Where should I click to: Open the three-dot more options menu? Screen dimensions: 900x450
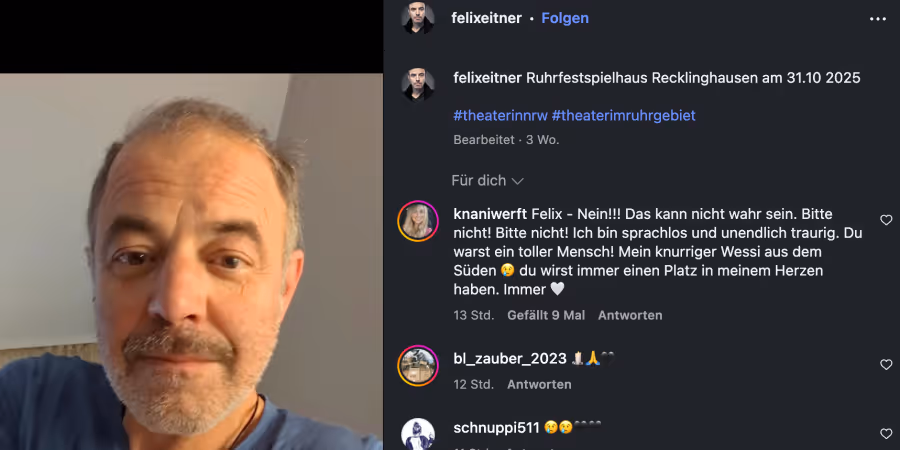click(x=878, y=19)
